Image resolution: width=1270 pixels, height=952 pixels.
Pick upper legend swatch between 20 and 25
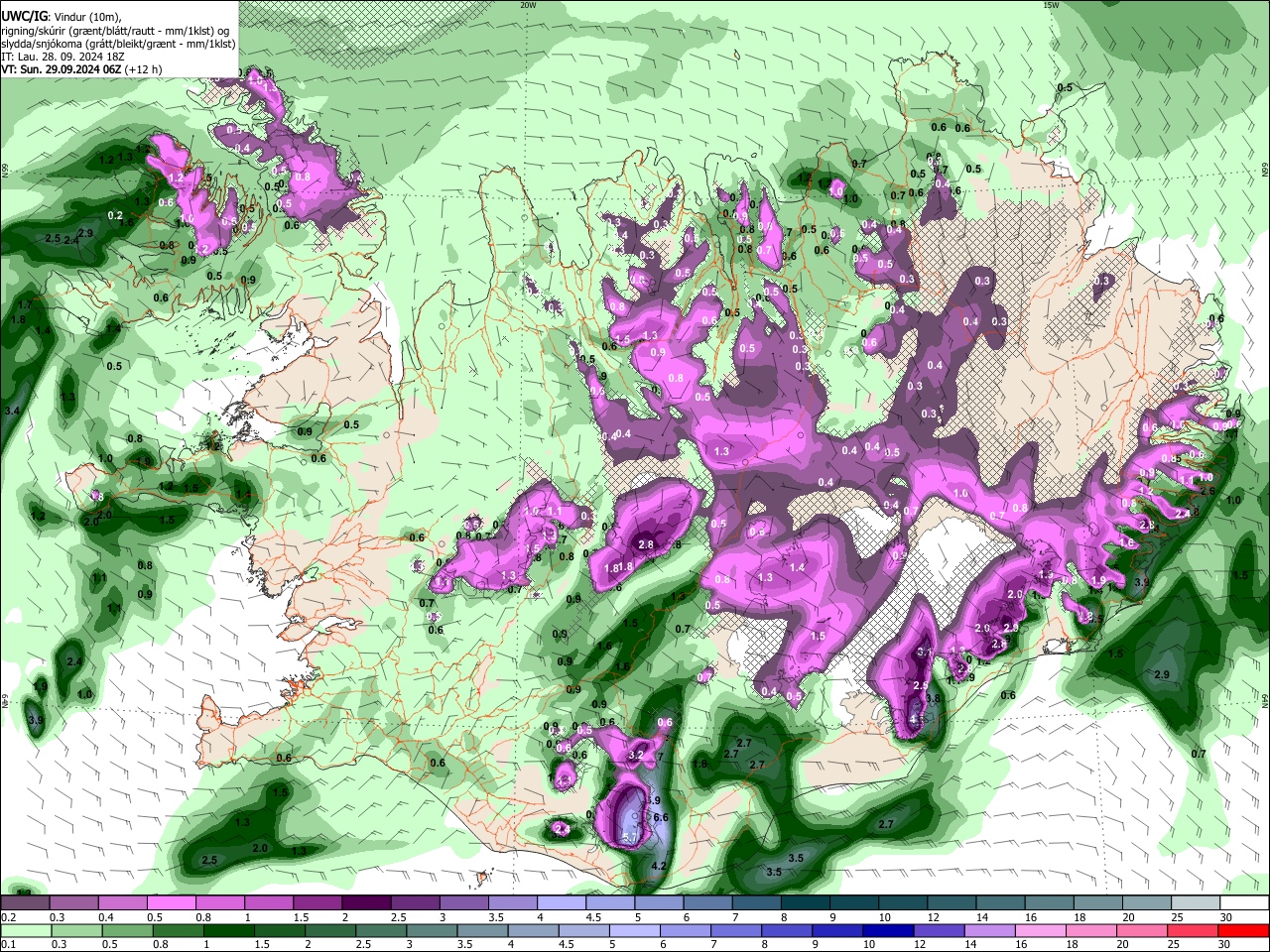click(1145, 903)
